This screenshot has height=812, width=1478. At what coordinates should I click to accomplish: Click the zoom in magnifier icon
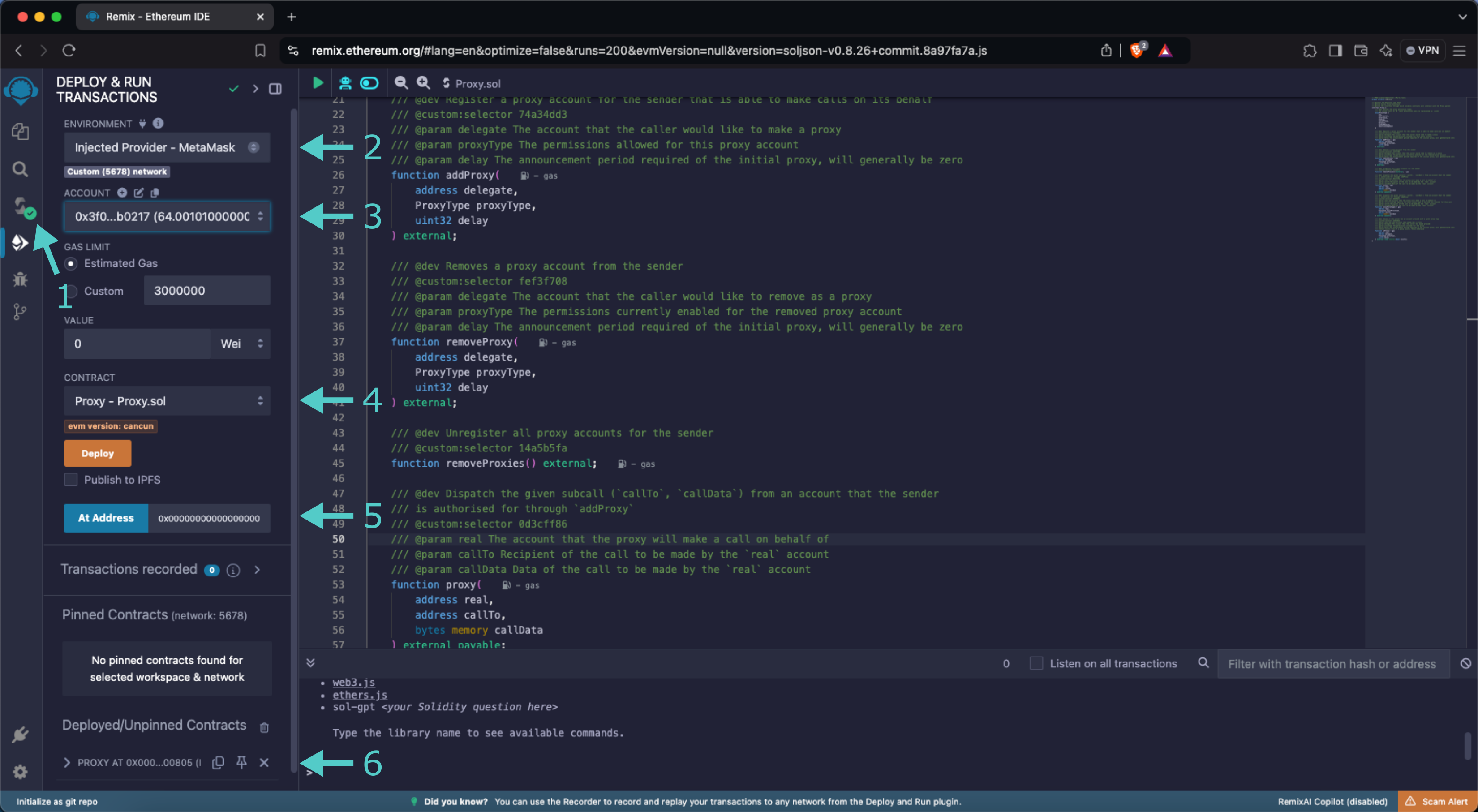pos(423,83)
